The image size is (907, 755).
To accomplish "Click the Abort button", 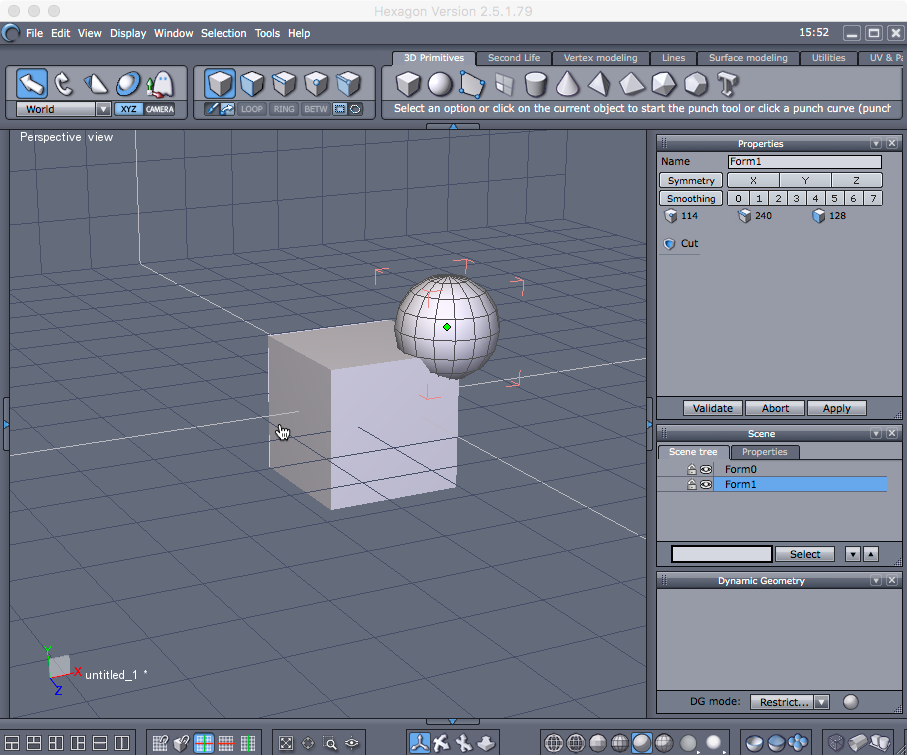I will point(775,408).
